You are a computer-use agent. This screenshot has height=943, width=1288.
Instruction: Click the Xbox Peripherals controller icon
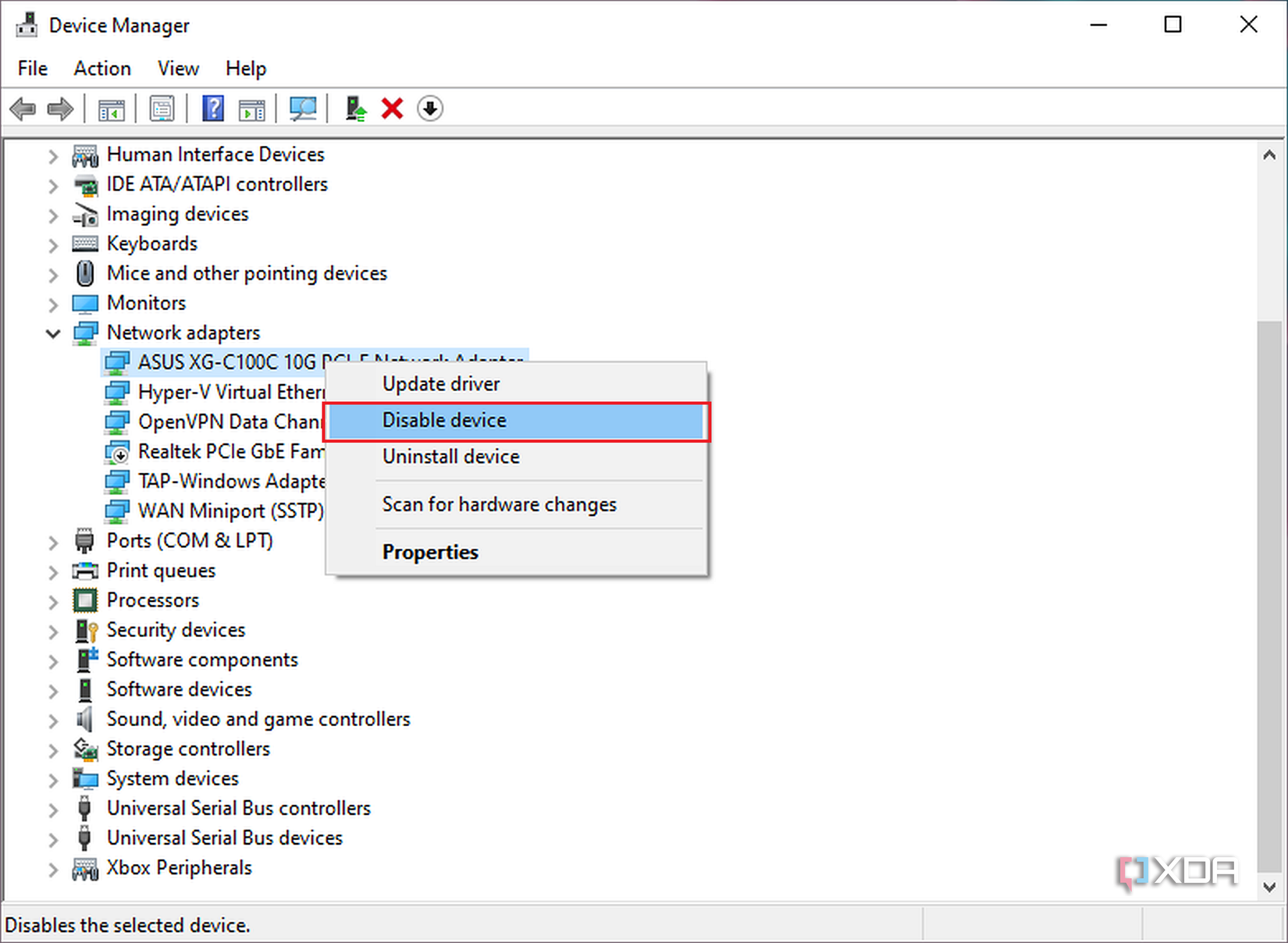[x=85, y=868]
